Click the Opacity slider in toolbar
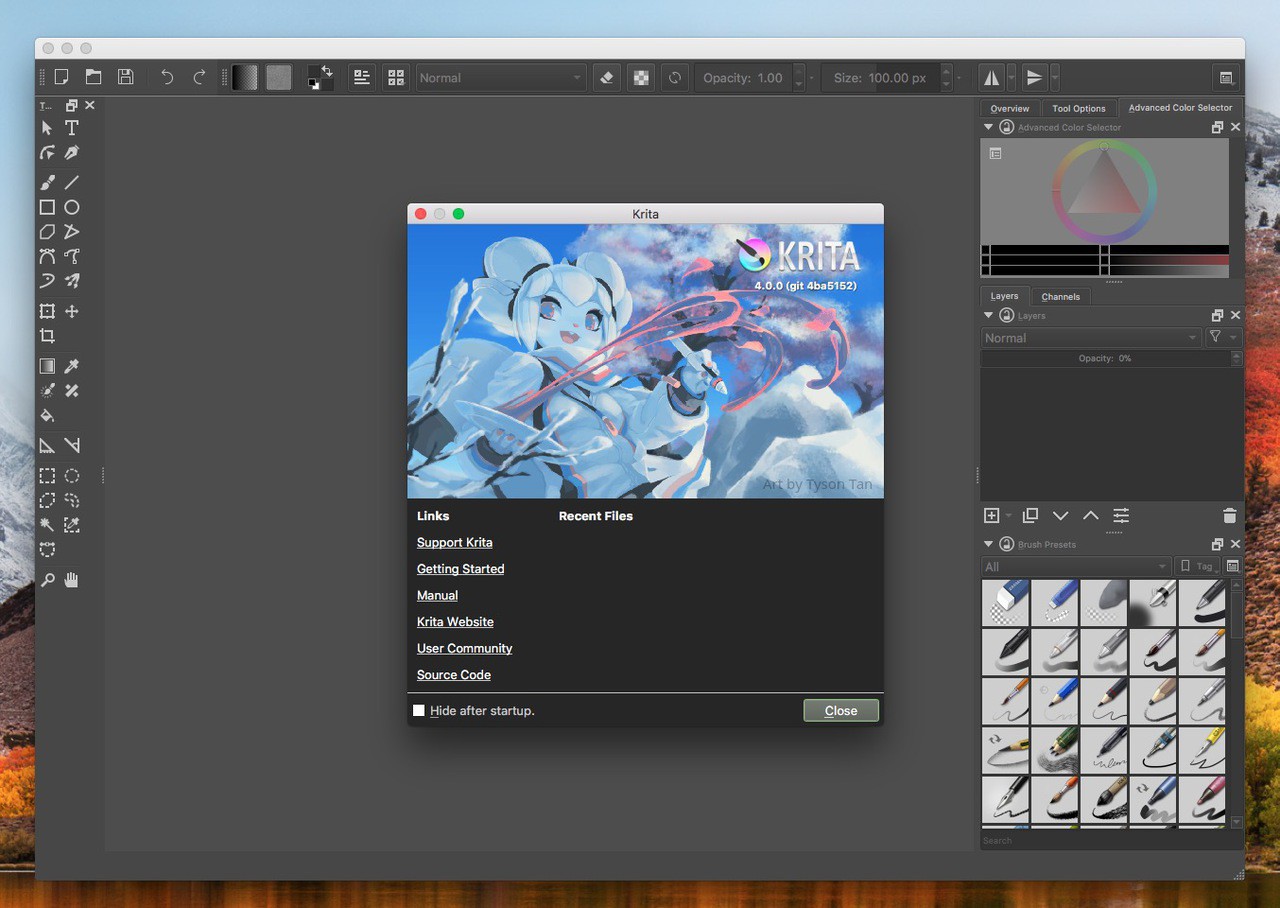 pyautogui.click(x=743, y=77)
